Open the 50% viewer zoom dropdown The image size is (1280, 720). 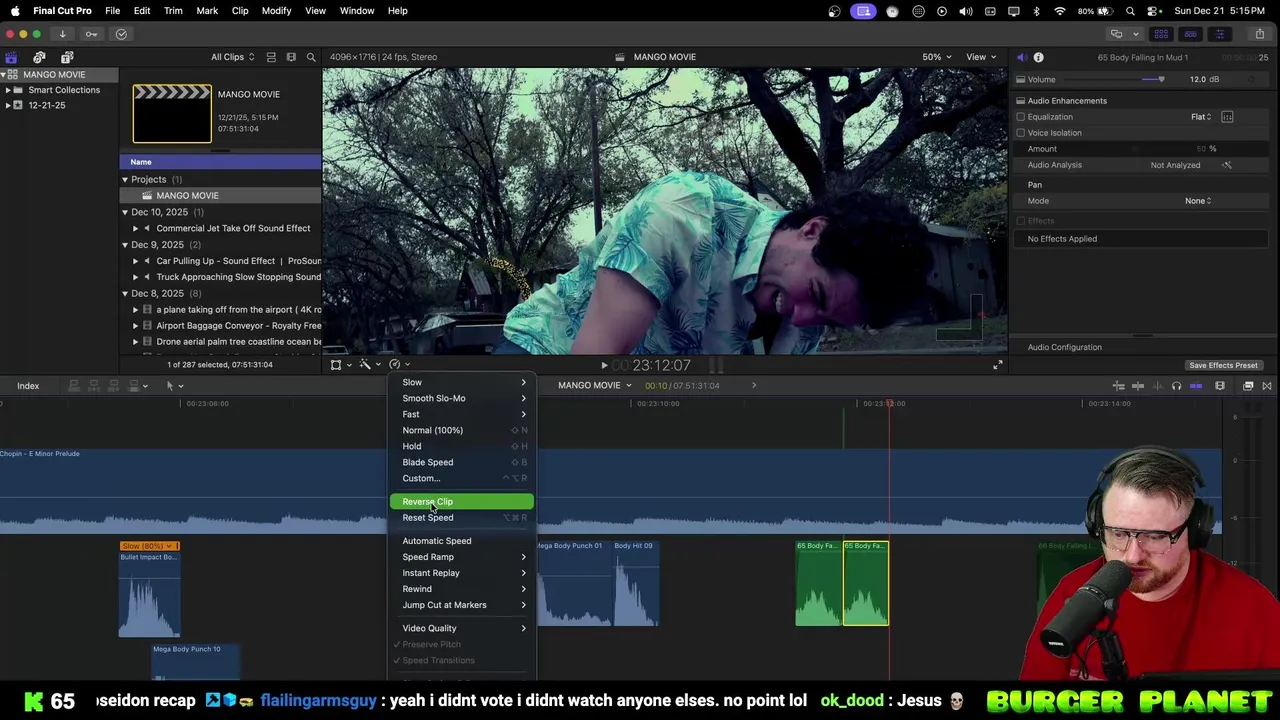point(936,57)
